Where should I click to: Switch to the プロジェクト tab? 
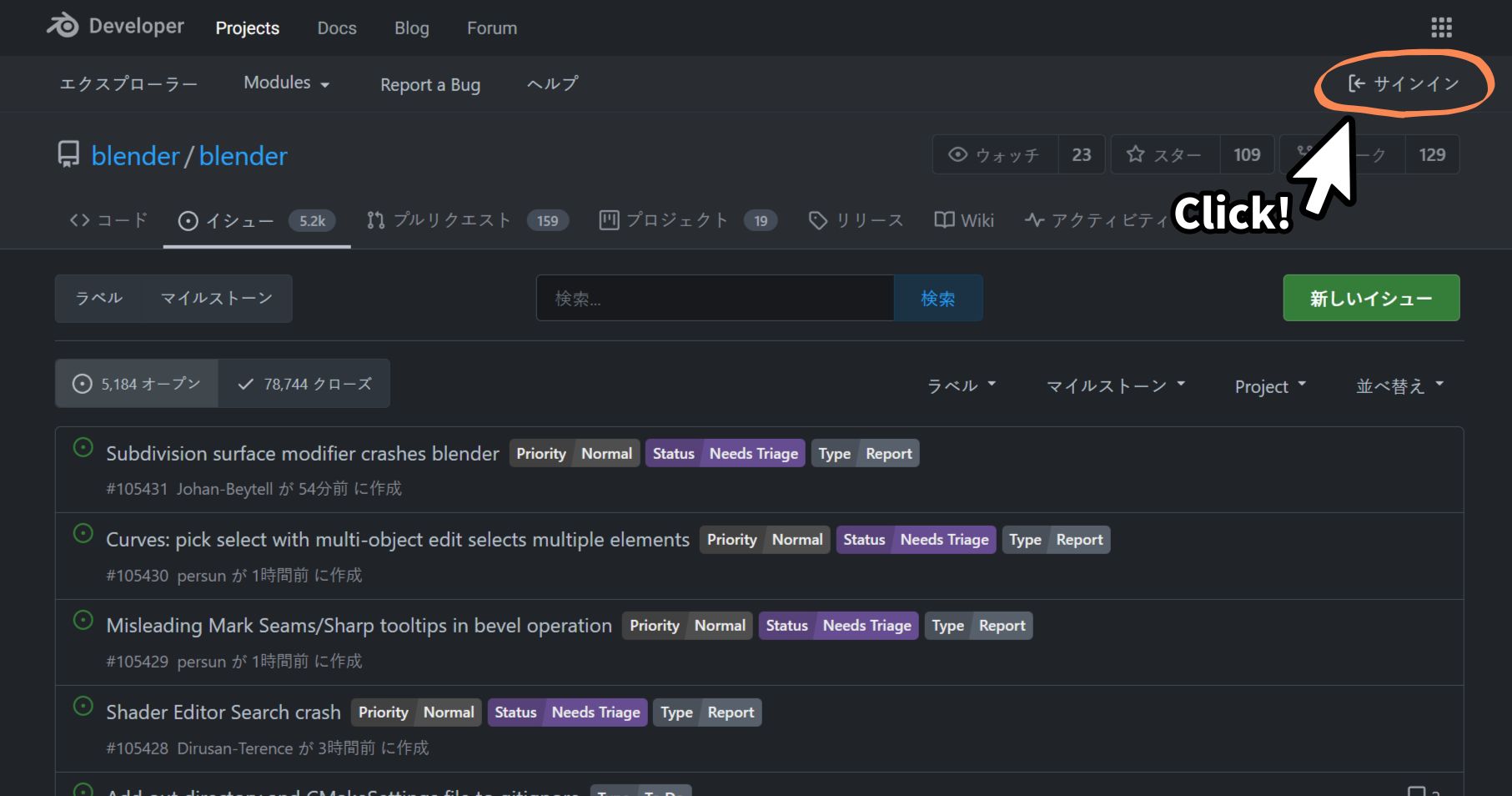[688, 220]
